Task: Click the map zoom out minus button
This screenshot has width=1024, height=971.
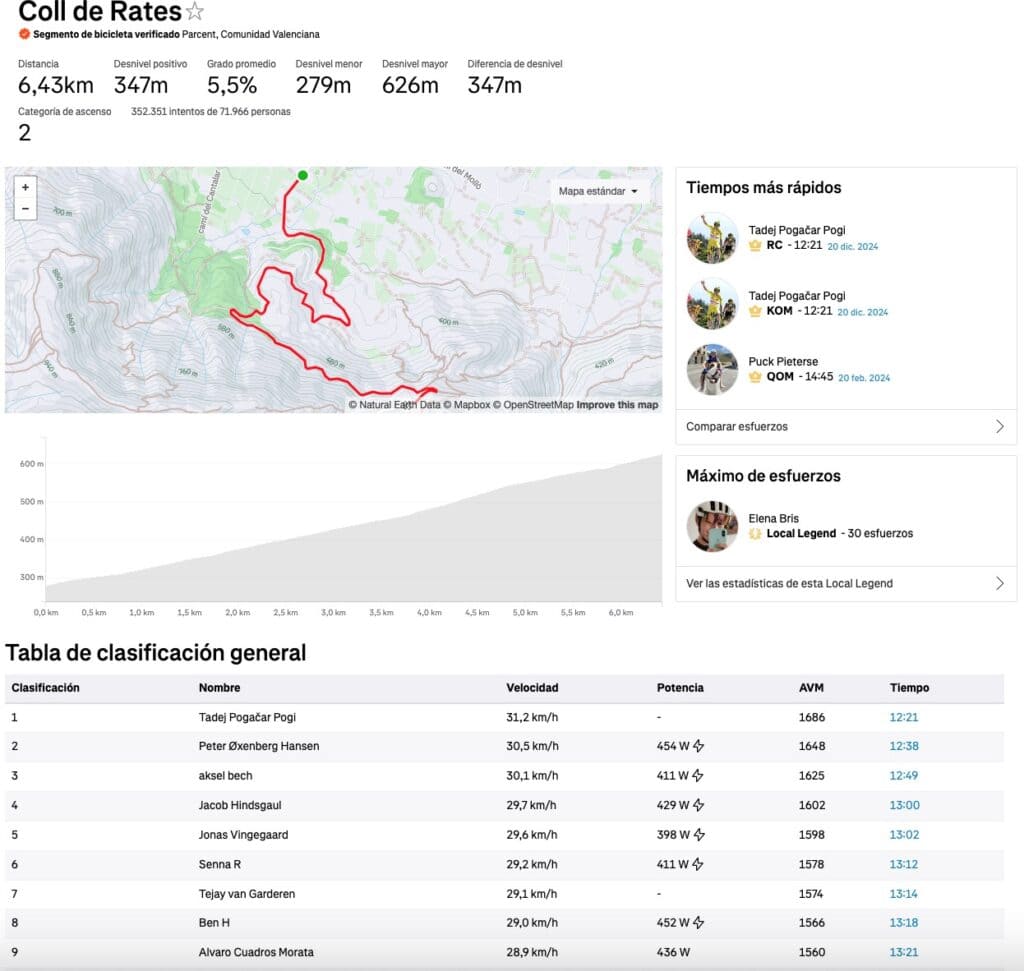Action: click(25, 209)
